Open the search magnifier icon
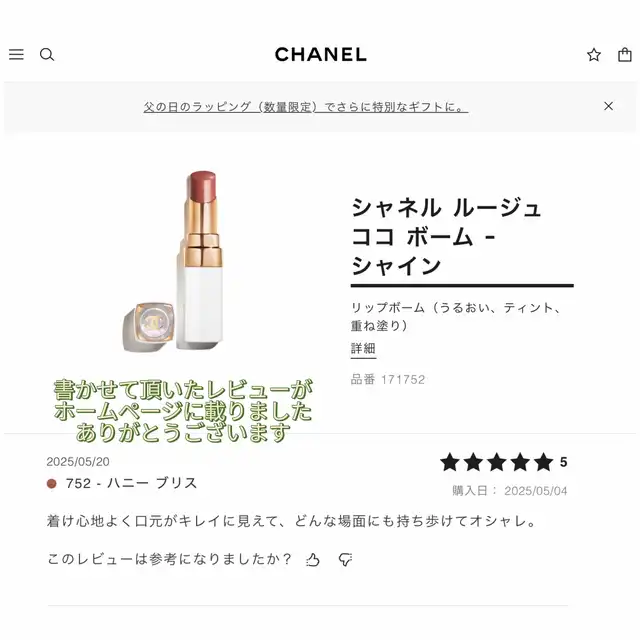This screenshot has width=640, height=640. (47, 55)
